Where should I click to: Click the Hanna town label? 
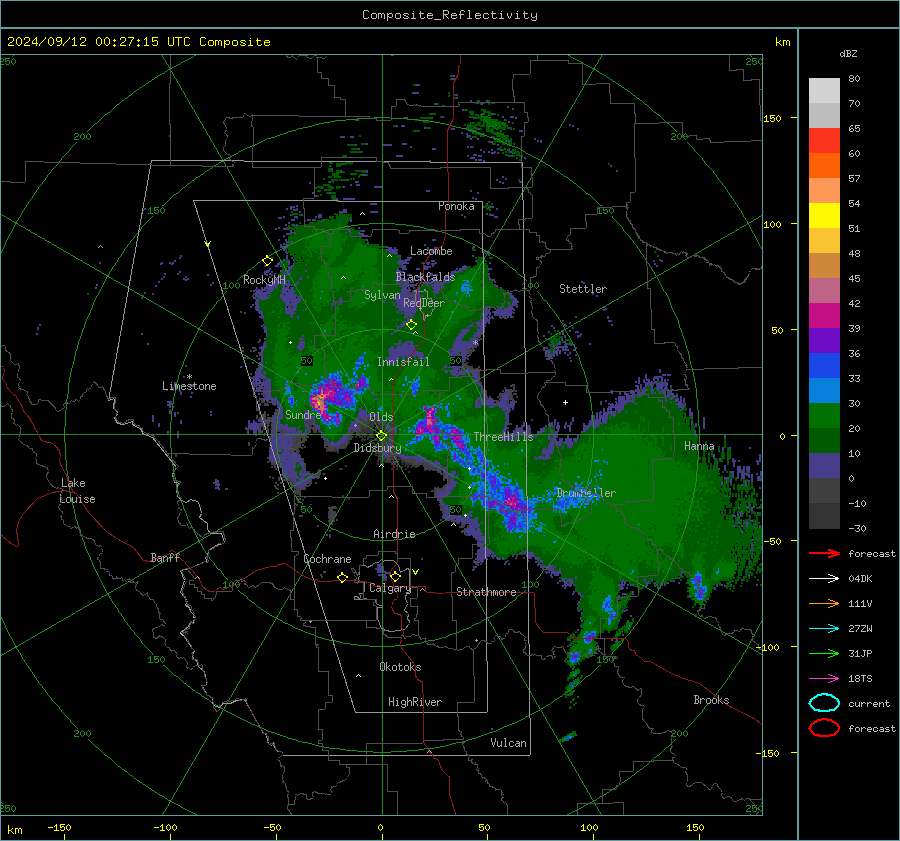pos(699,446)
